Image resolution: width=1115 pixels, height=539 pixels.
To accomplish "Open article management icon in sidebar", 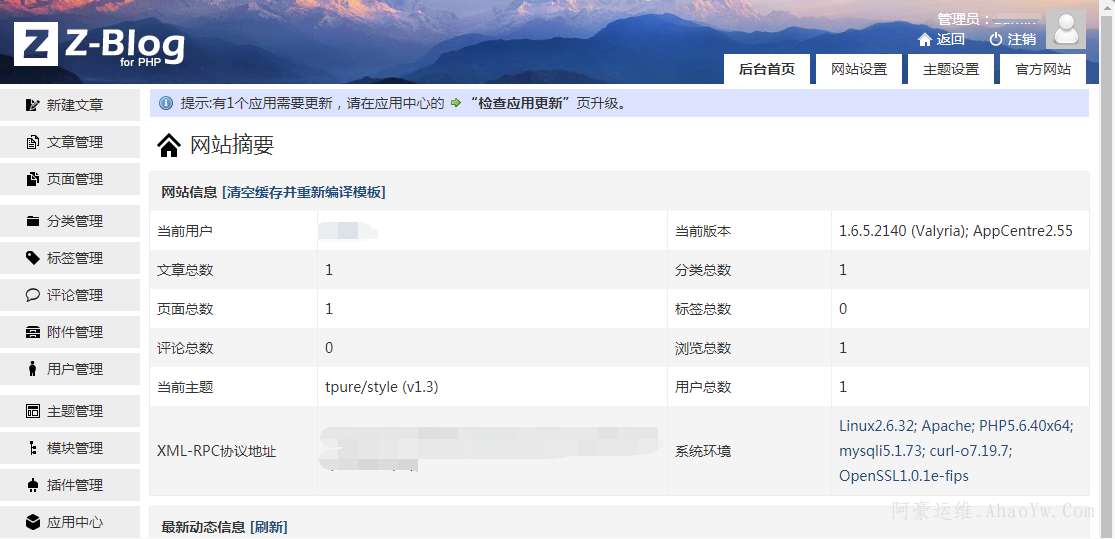I will pyautogui.click(x=33, y=142).
